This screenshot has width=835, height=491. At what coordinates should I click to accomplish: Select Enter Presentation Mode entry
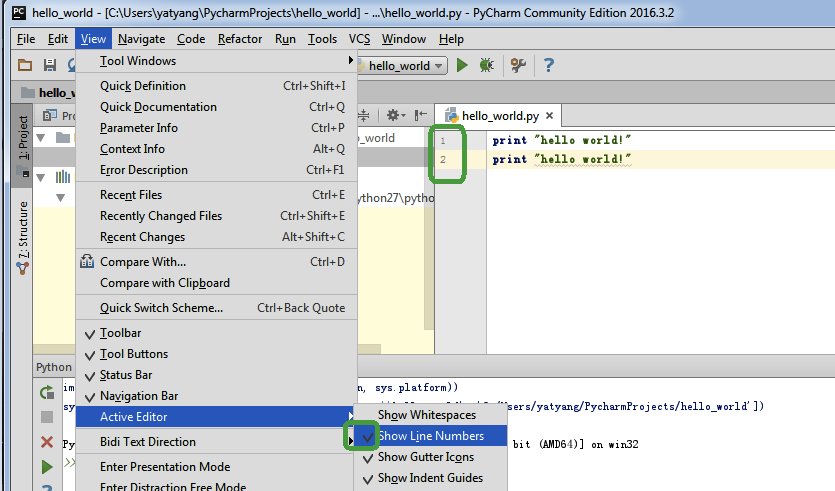(216, 467)
